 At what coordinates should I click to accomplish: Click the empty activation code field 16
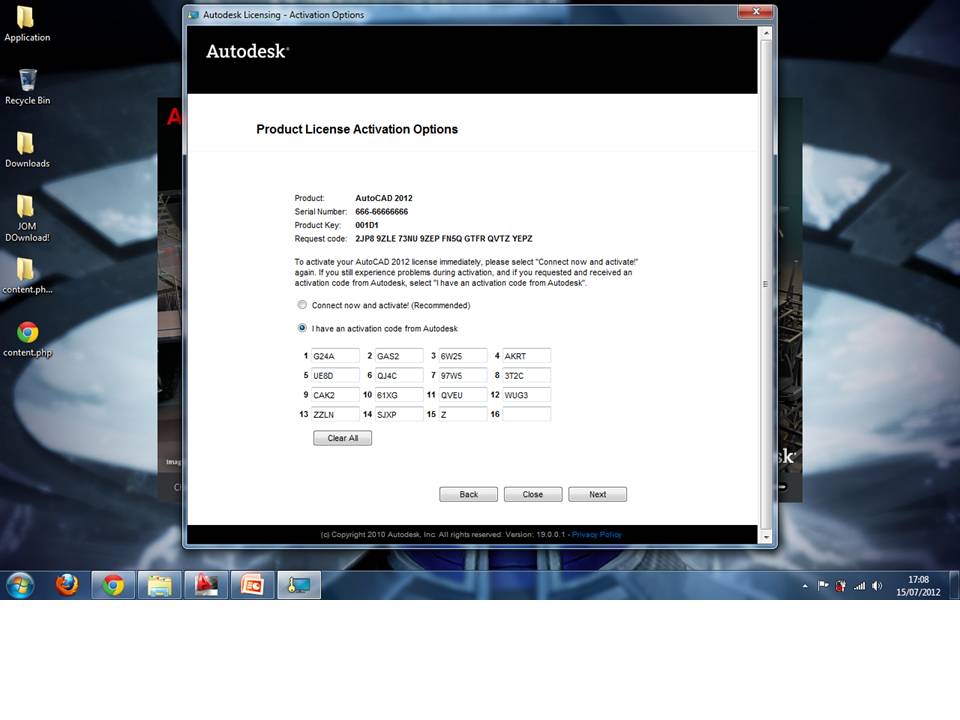pyautogui.click(x=526, y=414)
